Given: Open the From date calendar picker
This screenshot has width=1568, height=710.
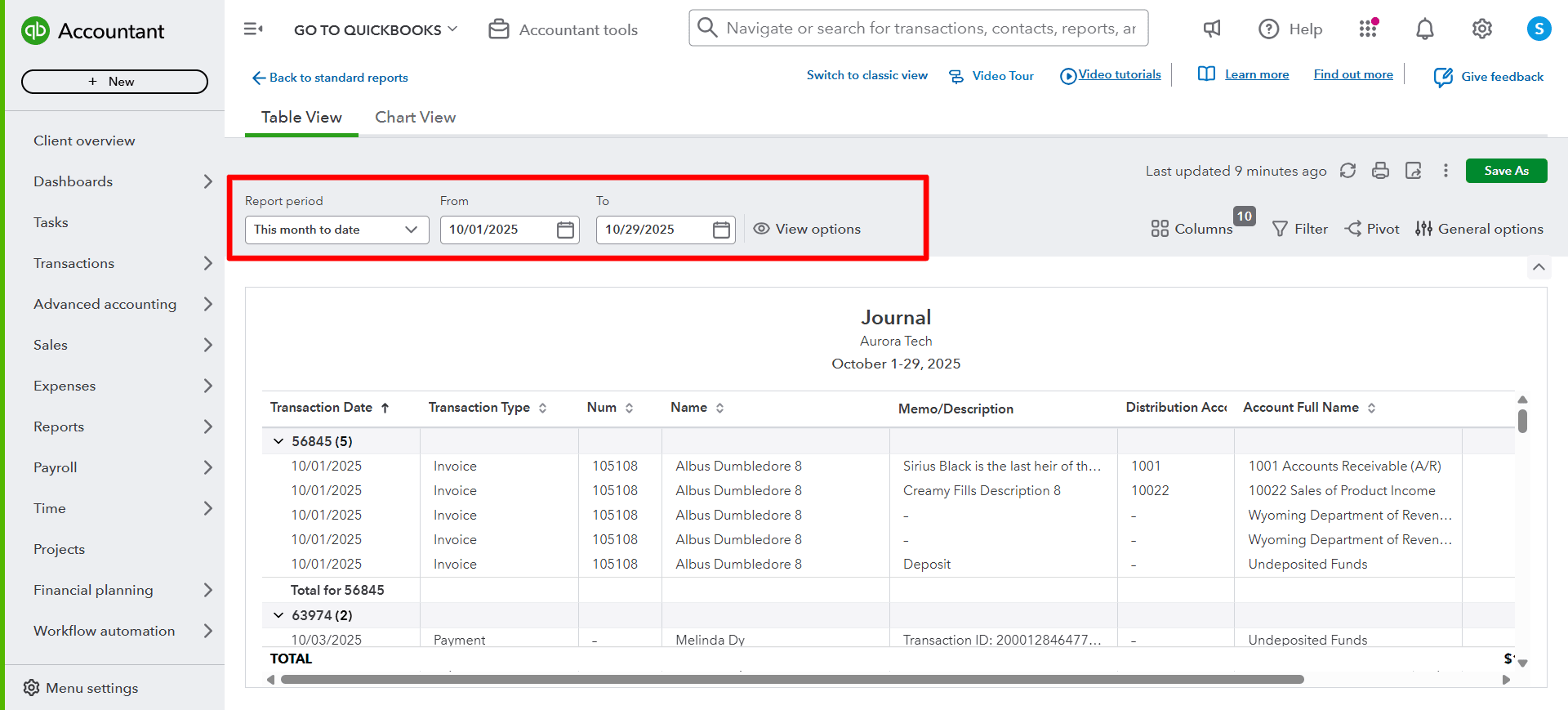Looking at the screenshot, I should pos(565,230).
